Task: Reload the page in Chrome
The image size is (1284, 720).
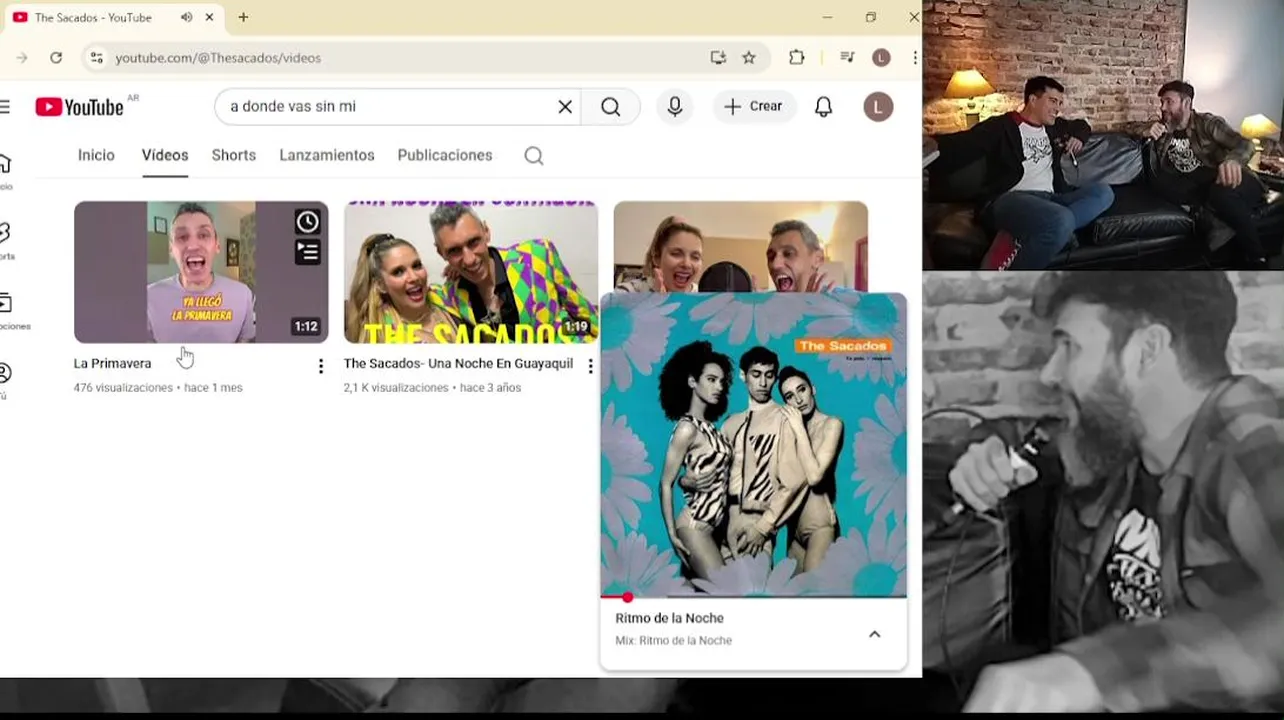Action: click(x=56, y=58)
